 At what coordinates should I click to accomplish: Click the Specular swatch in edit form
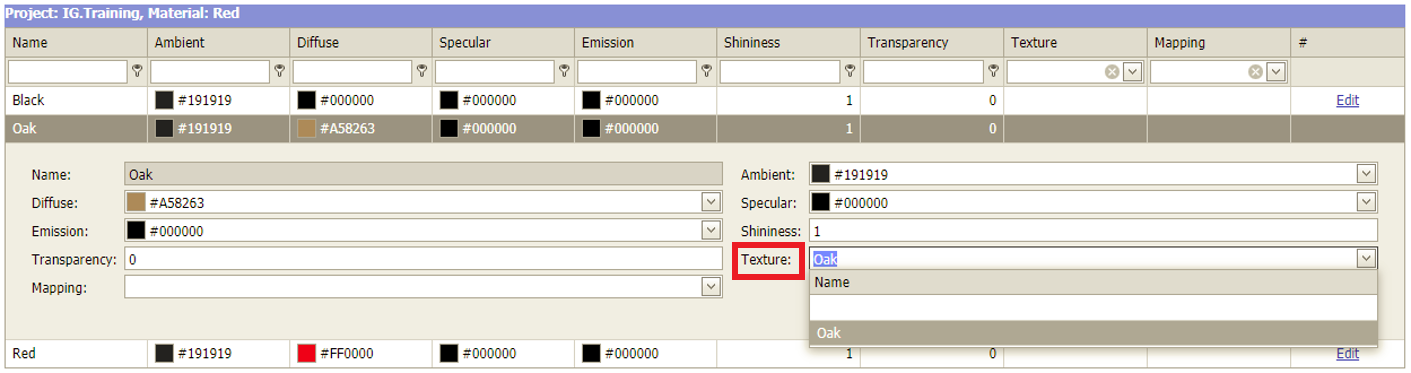coord(821,203)
